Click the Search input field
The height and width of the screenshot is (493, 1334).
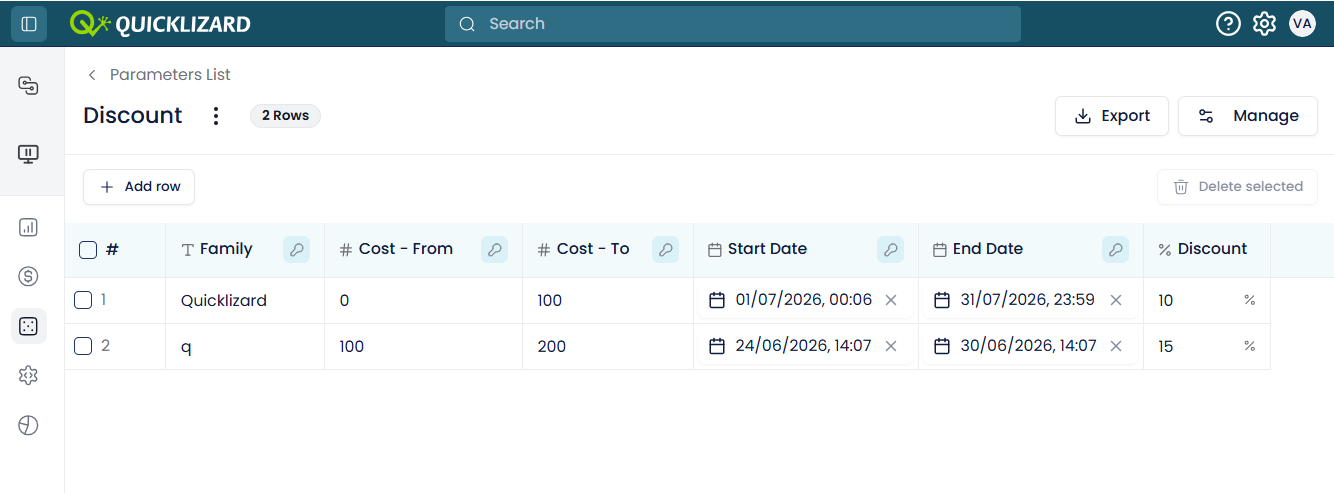pyautogui.click(x=732, y=24)
